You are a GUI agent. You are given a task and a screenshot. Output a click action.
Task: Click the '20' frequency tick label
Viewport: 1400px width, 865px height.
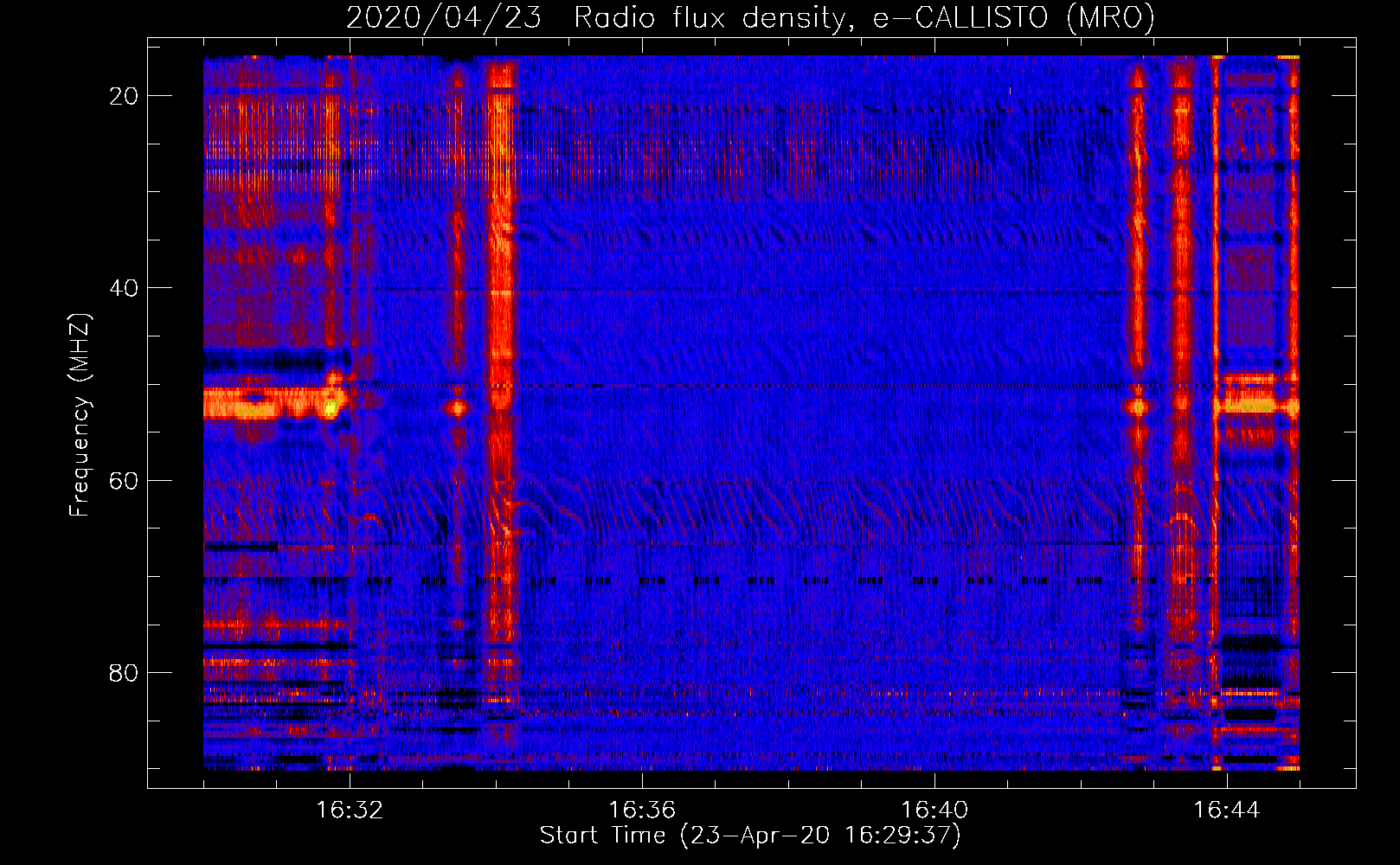(x=125, y=96)
